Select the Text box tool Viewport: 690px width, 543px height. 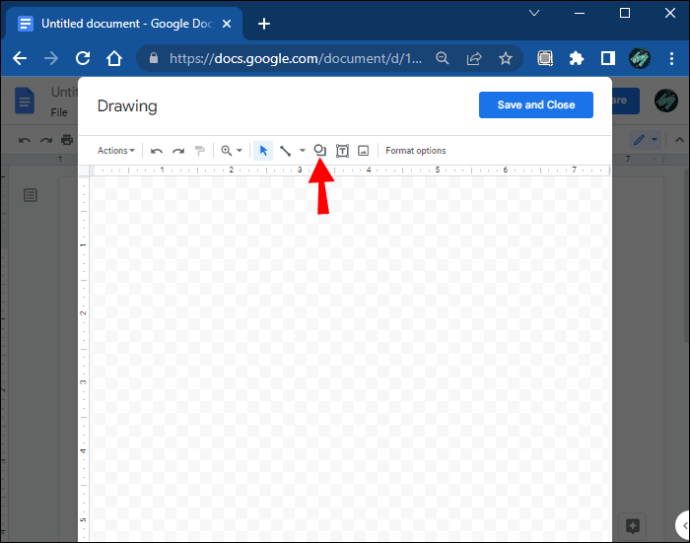pos(342,150)
